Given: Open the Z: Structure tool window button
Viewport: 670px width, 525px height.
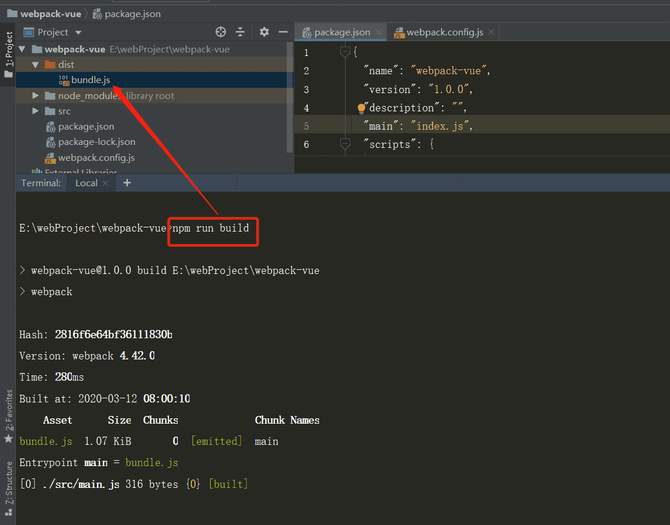Looking at the screenshot, I should (x=9, y=489).
